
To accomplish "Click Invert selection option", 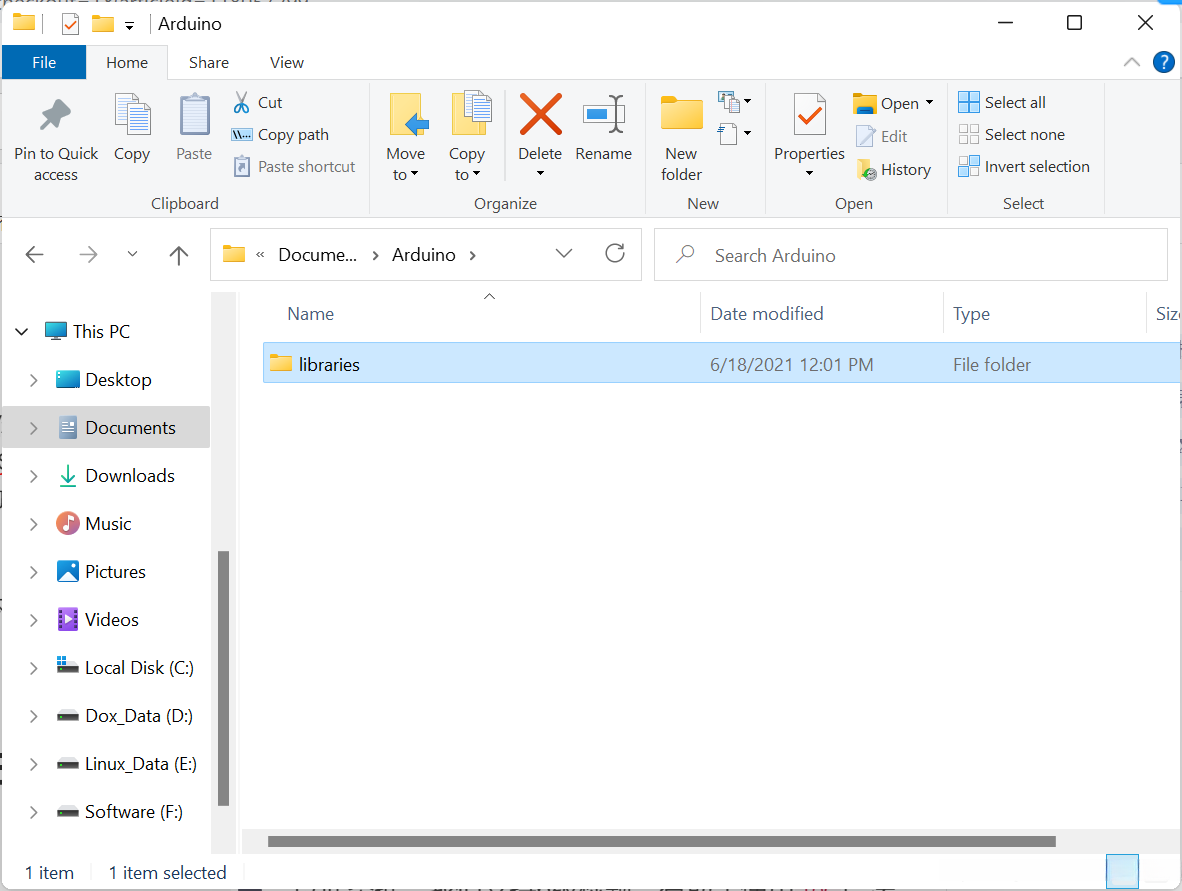I will click(x=1024, y=167).
